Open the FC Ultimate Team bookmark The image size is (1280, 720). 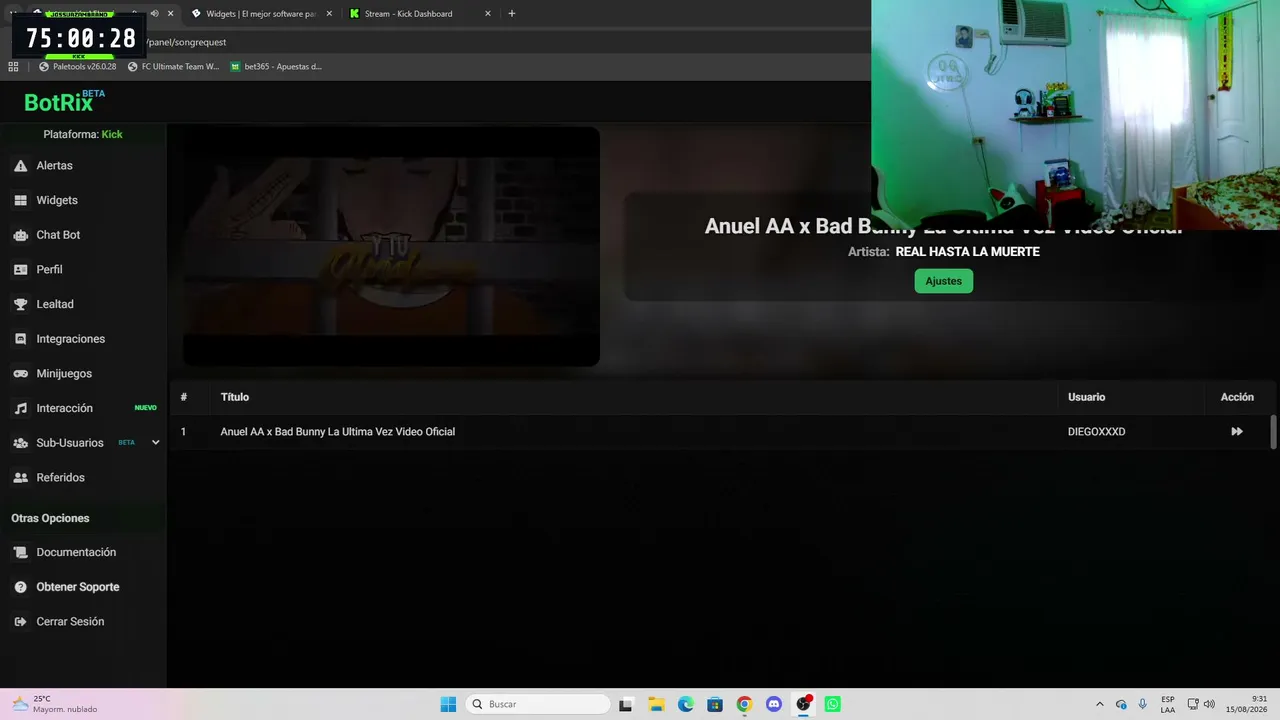173,67
